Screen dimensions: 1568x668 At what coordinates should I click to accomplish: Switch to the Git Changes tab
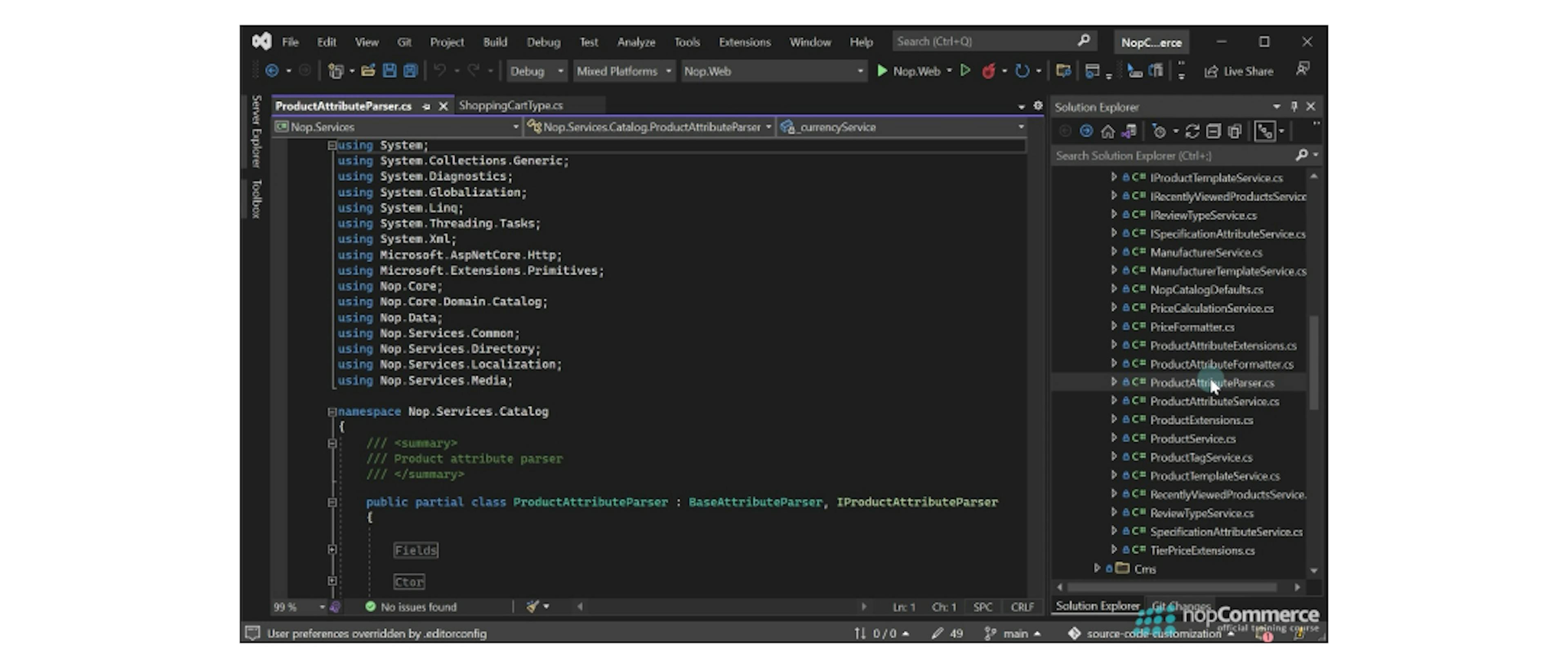(1181, 606)
